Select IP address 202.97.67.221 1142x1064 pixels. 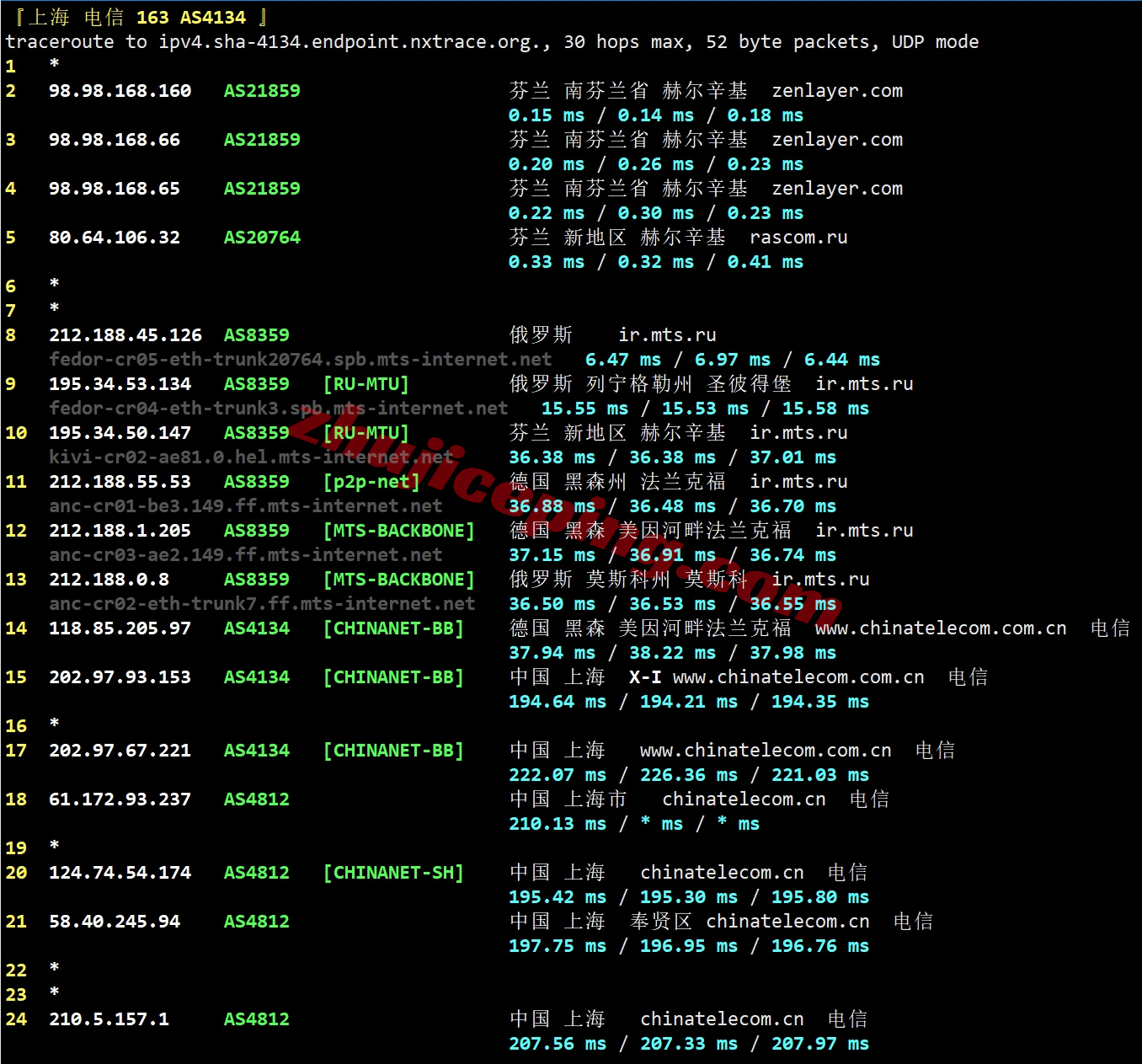[x=120, y=751]
